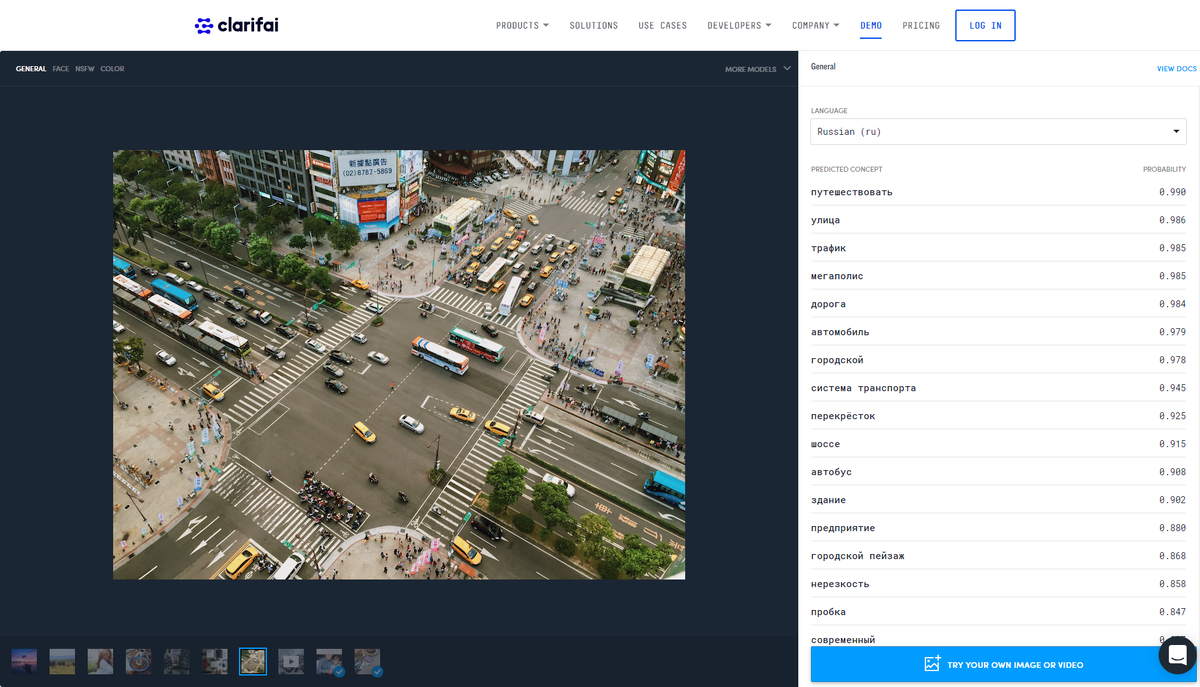Click the Predicted Concept column header
Screen dimensions: 1200x687
pos(847,170)
